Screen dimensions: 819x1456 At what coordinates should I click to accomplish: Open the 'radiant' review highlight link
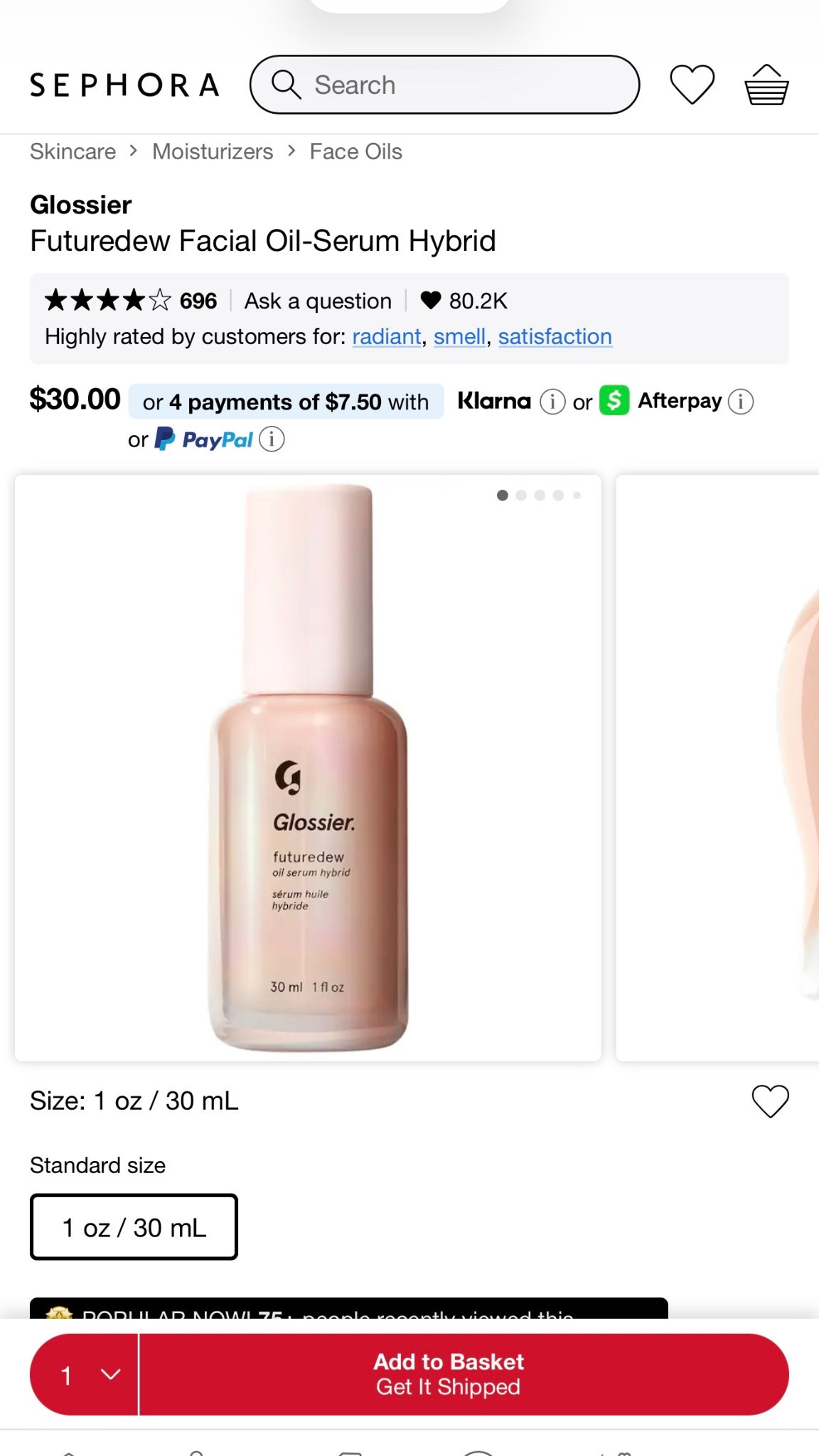tap(387, 337)
